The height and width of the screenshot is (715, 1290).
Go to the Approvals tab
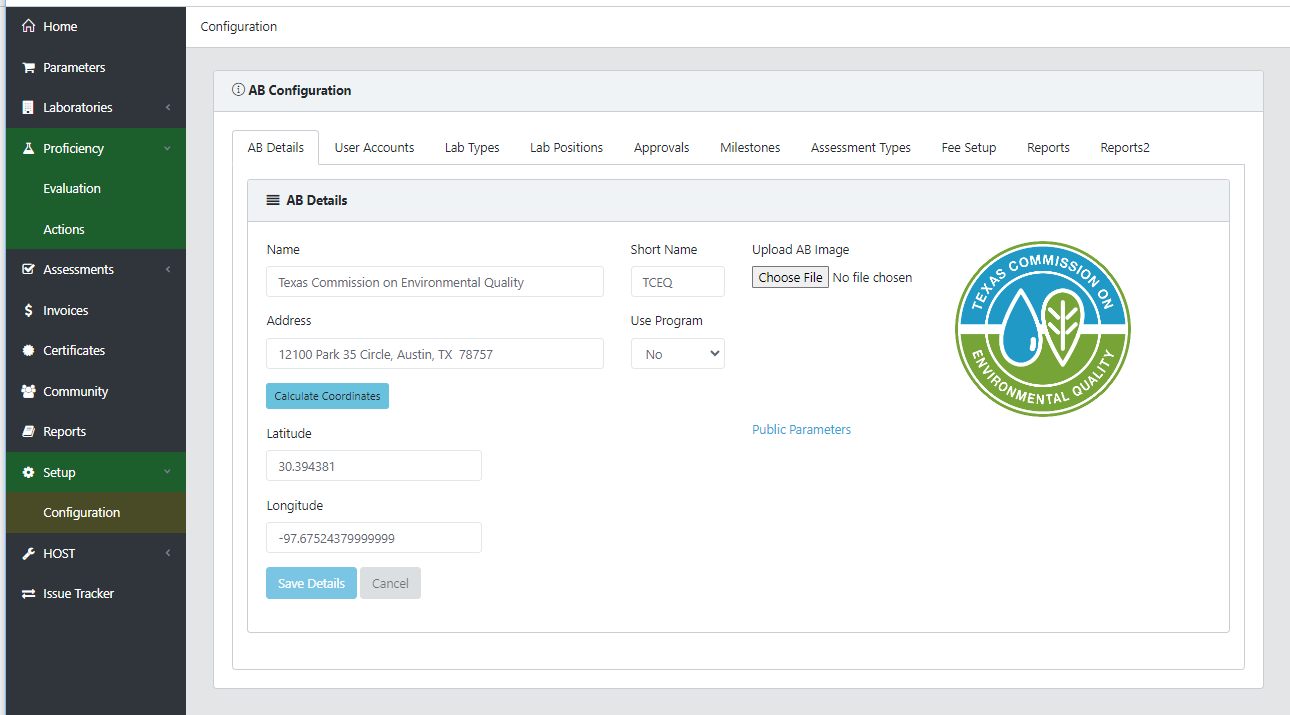661,148
